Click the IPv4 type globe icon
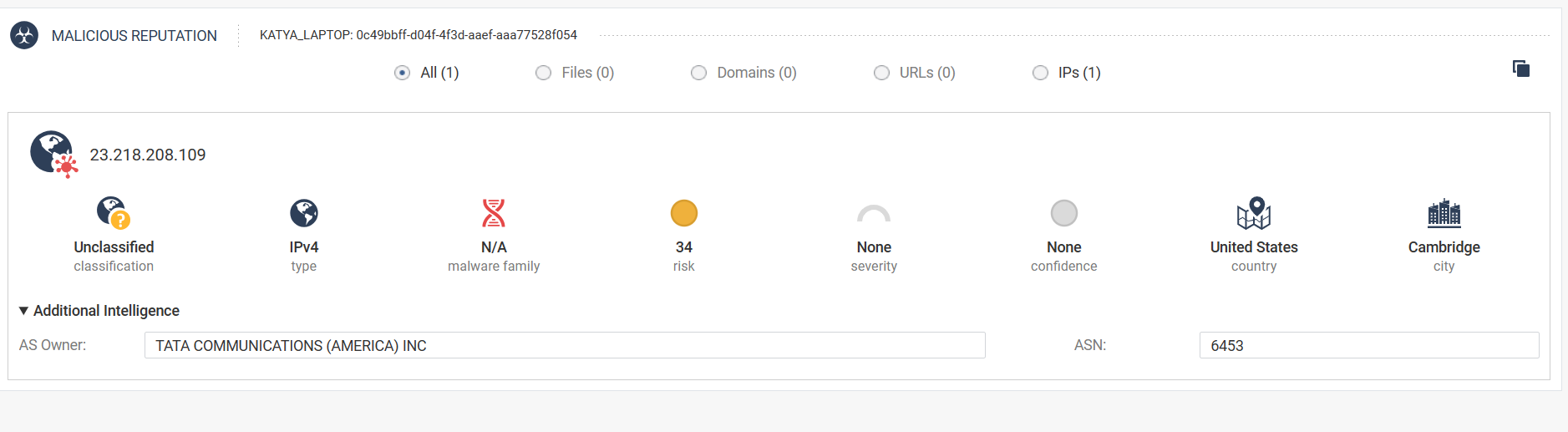 click(x=304, y=213)
